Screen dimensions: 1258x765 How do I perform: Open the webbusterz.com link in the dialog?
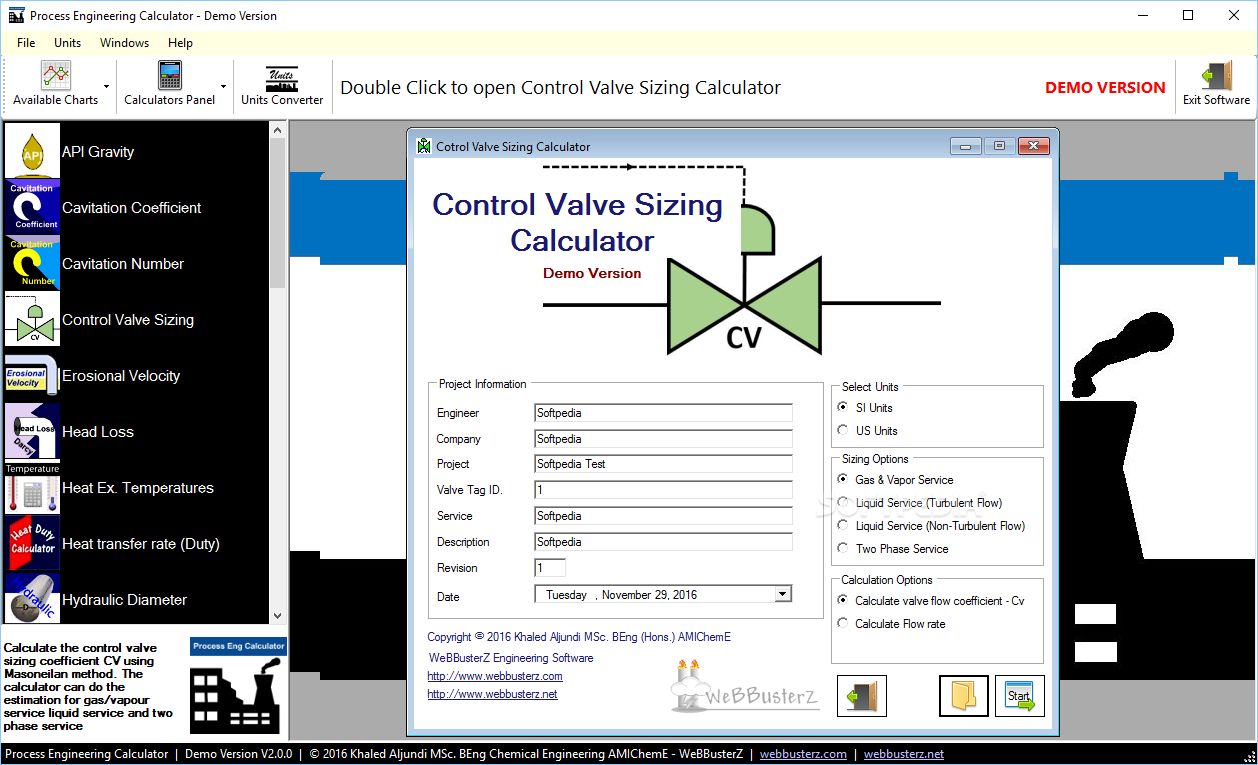pos(495,676)
